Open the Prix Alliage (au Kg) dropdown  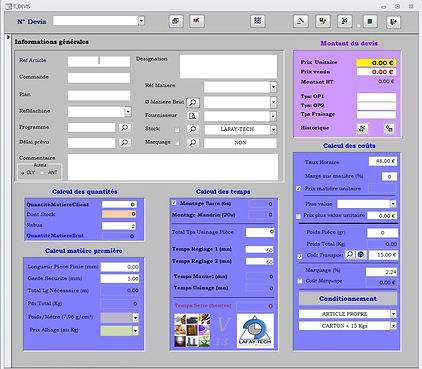tap(135, 331)
